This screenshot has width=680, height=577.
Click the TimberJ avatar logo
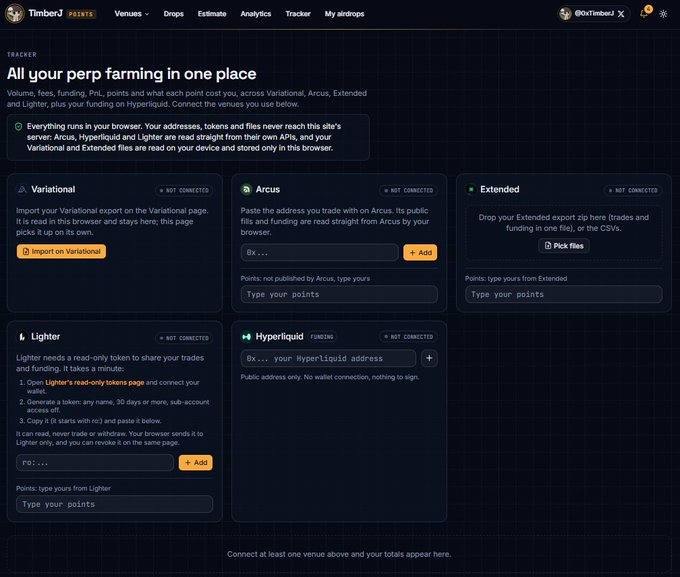pos(14,13)
